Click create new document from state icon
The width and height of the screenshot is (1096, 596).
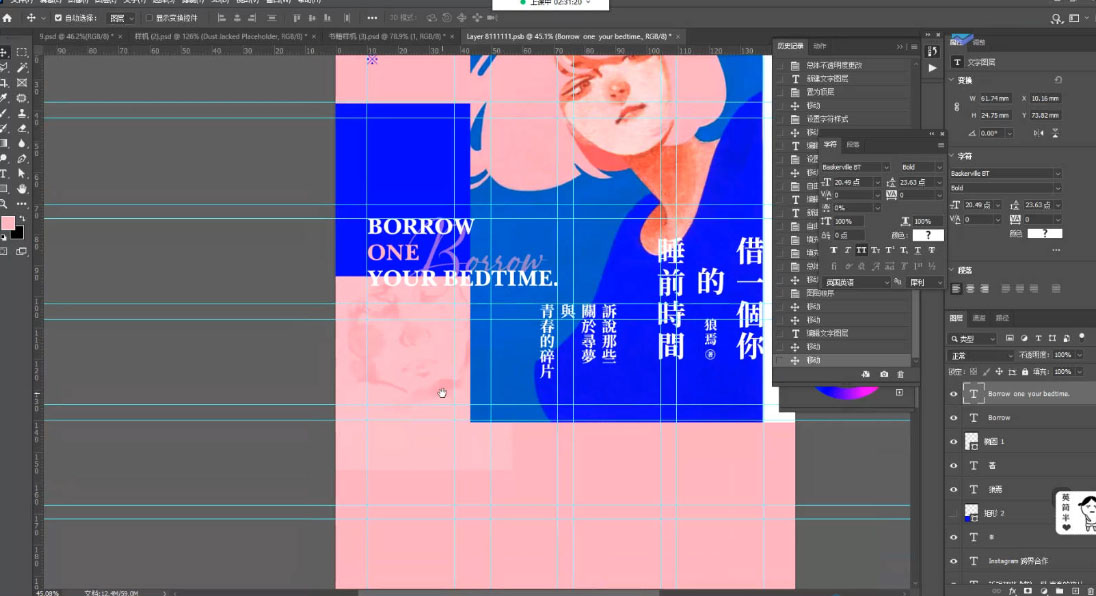[866, 375]
